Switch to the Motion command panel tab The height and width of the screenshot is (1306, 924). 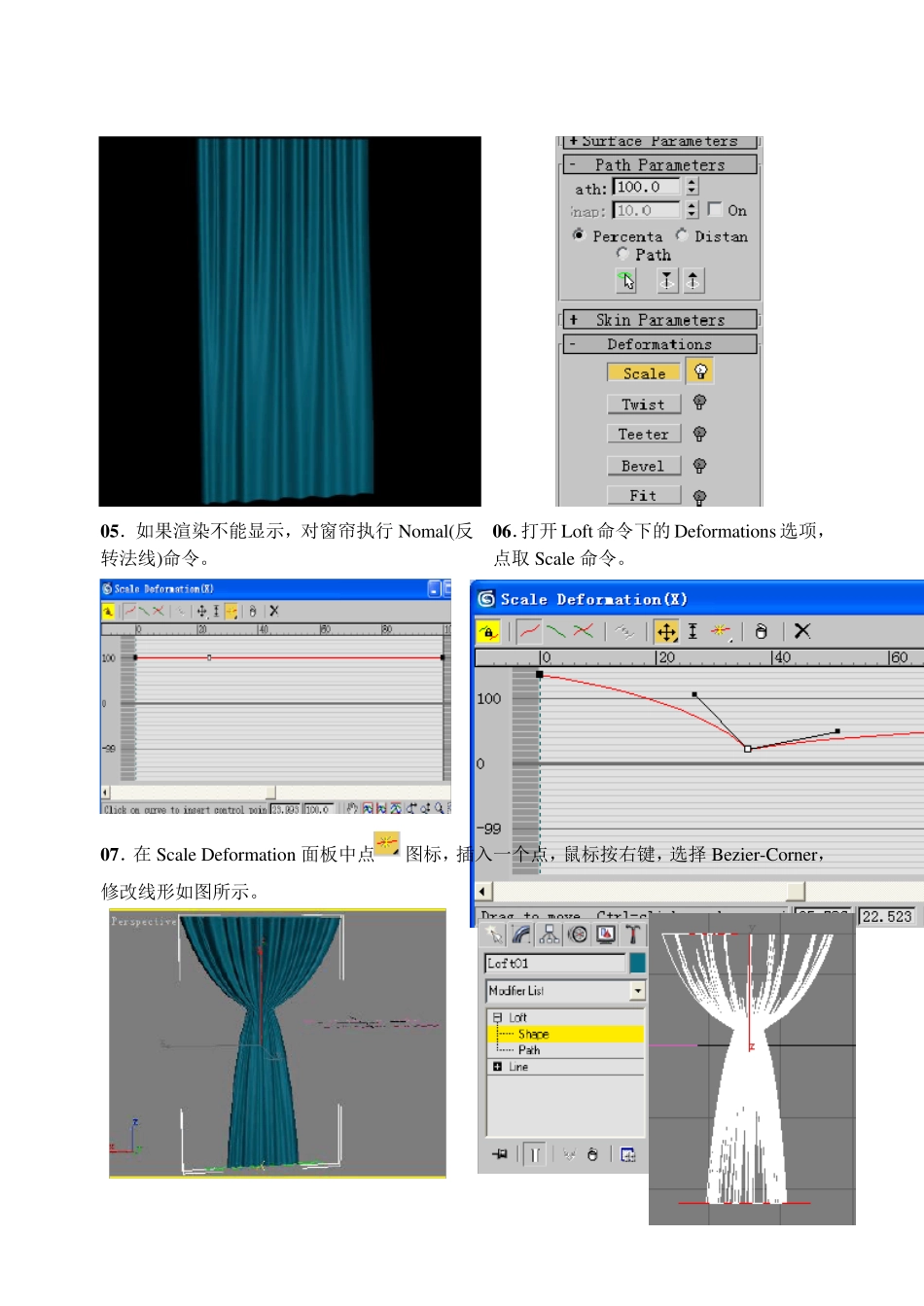pos(578,935)
